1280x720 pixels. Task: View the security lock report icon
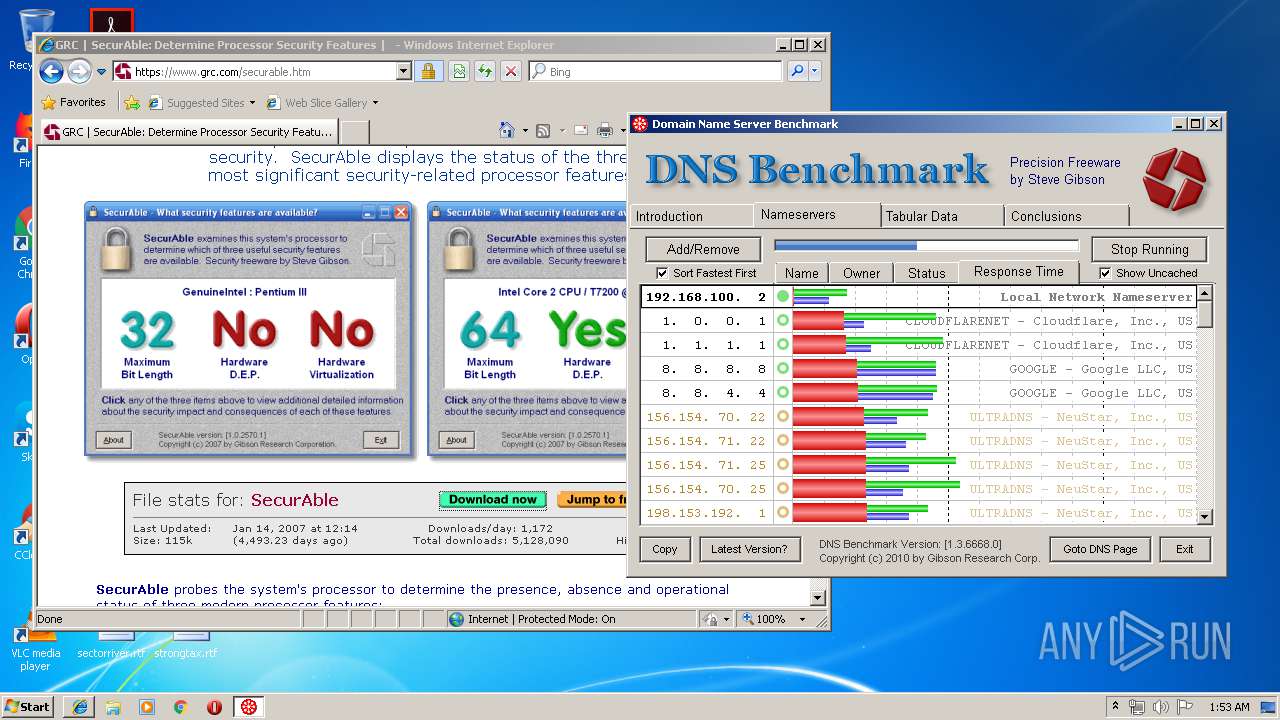click(428, 72)
